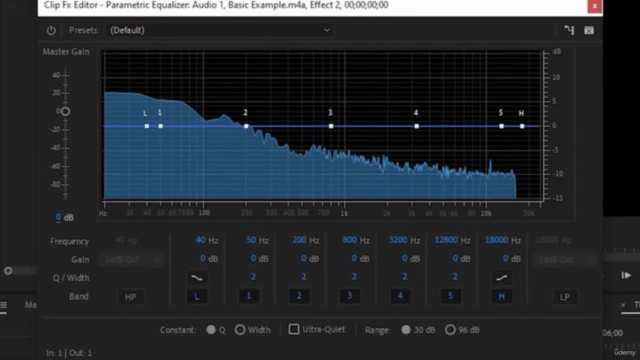Toggle band 1 button
The height and width of the screenshot is (360, 640).
pyautogui.click(x=249, y=296)
